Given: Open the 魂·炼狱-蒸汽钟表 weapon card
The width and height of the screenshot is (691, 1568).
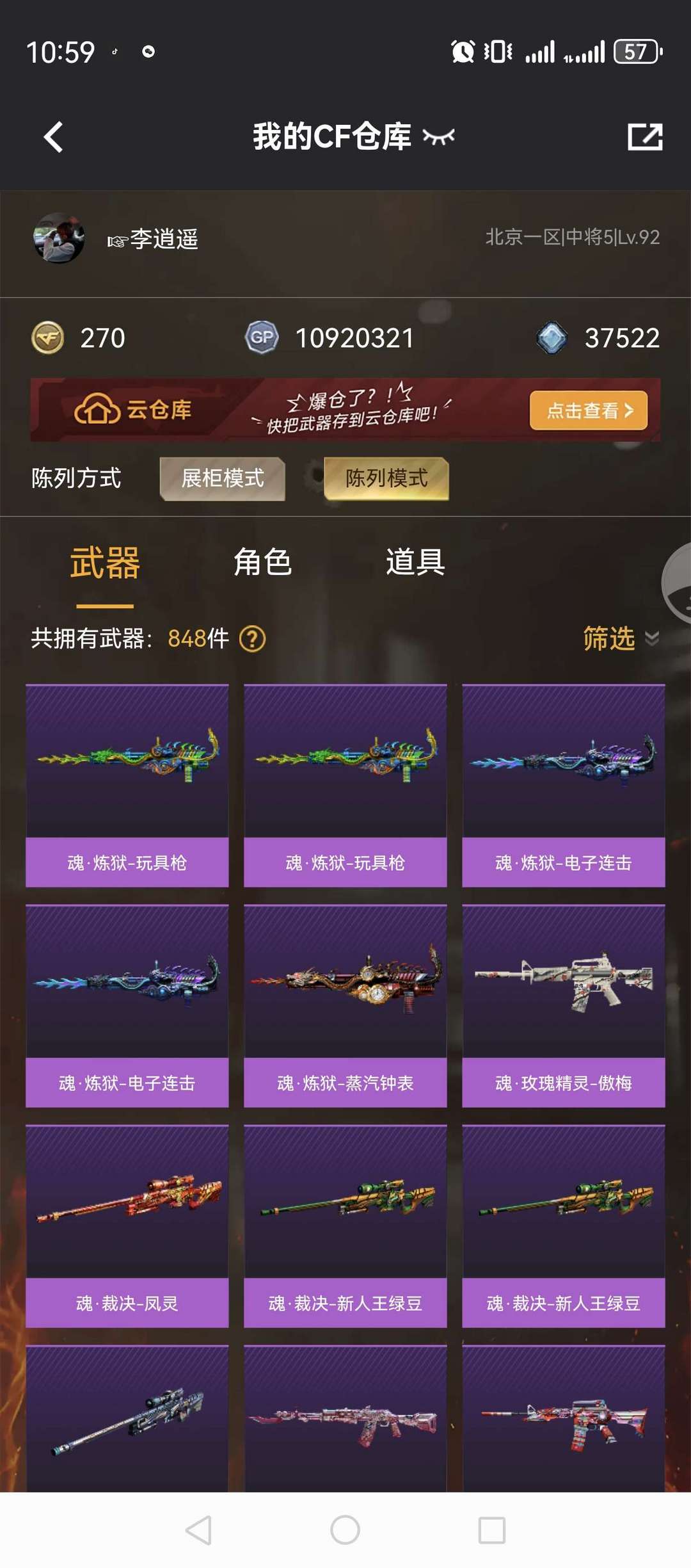Looking at the screenshot, I should pyautogui.click(x=345, y=1006).
